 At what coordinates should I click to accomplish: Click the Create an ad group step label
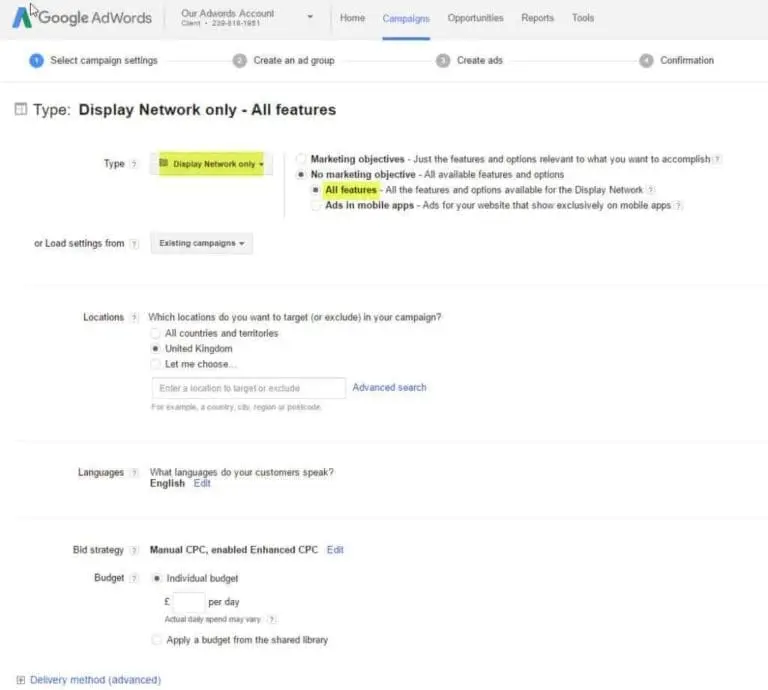[x=294, y=60]
